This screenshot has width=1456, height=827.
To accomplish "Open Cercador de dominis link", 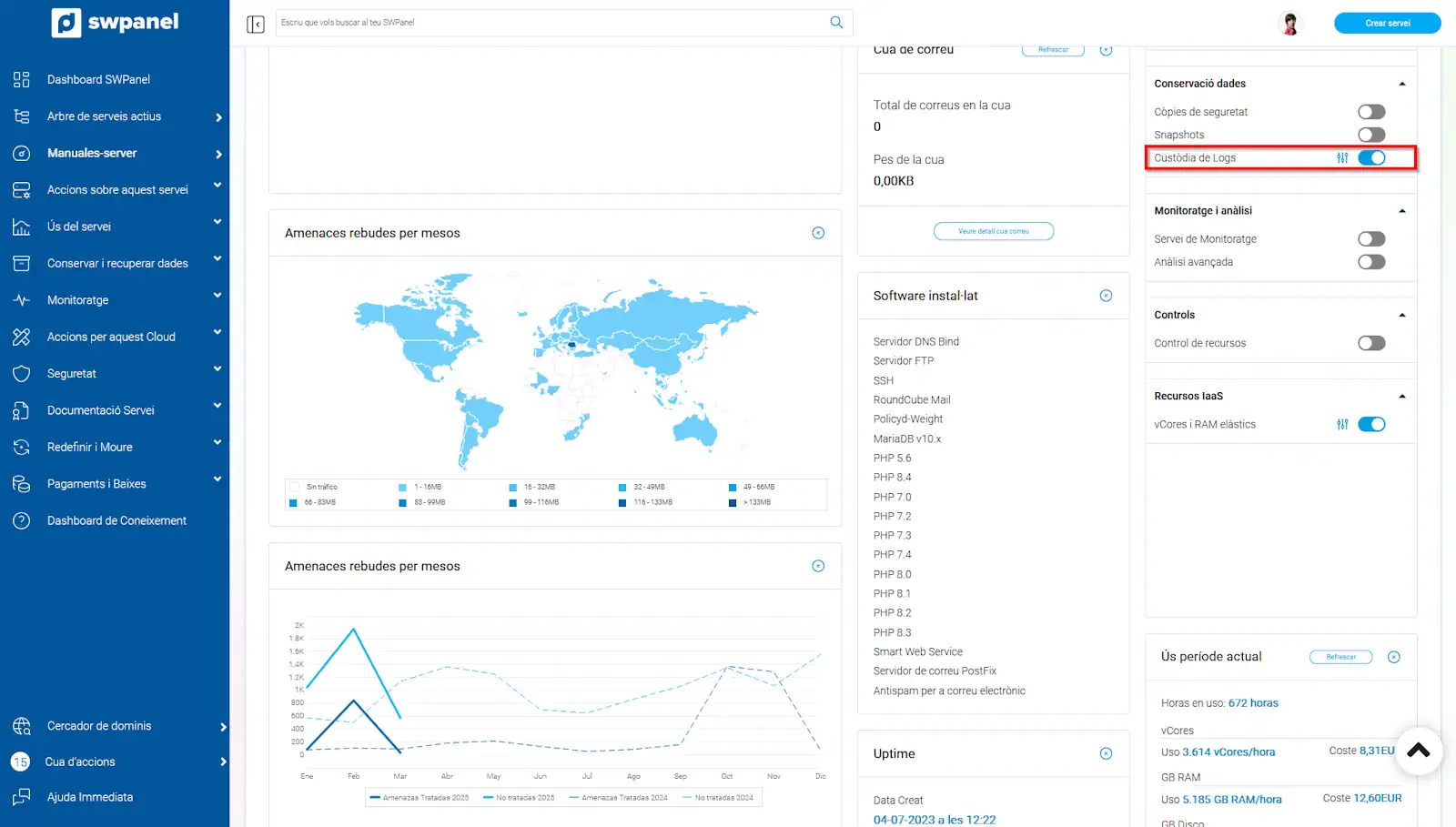I will pyautogui.click(x=99, y=726).
